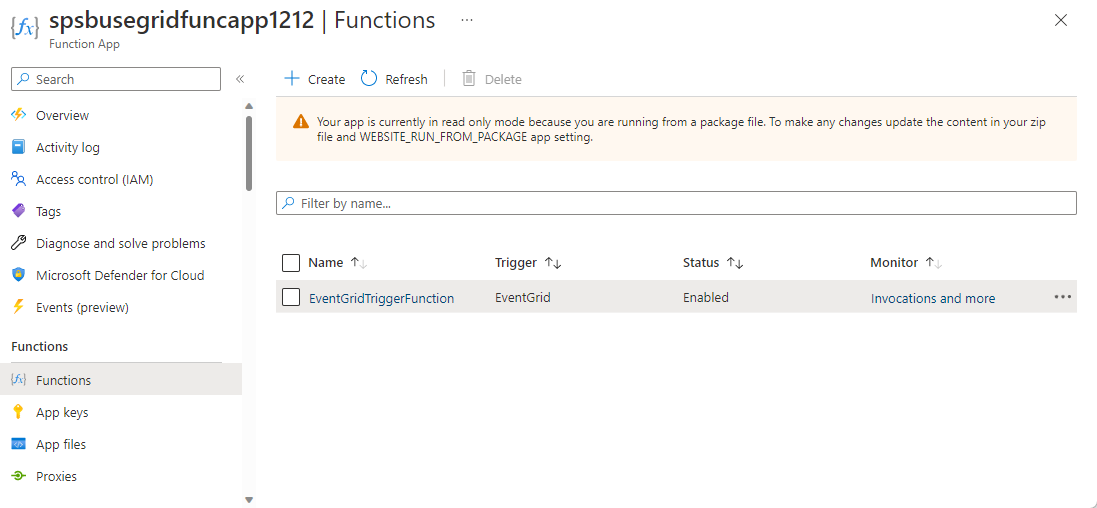Click Invocations and more link
Screen dimensions: 1097x508
coord(932,298)
